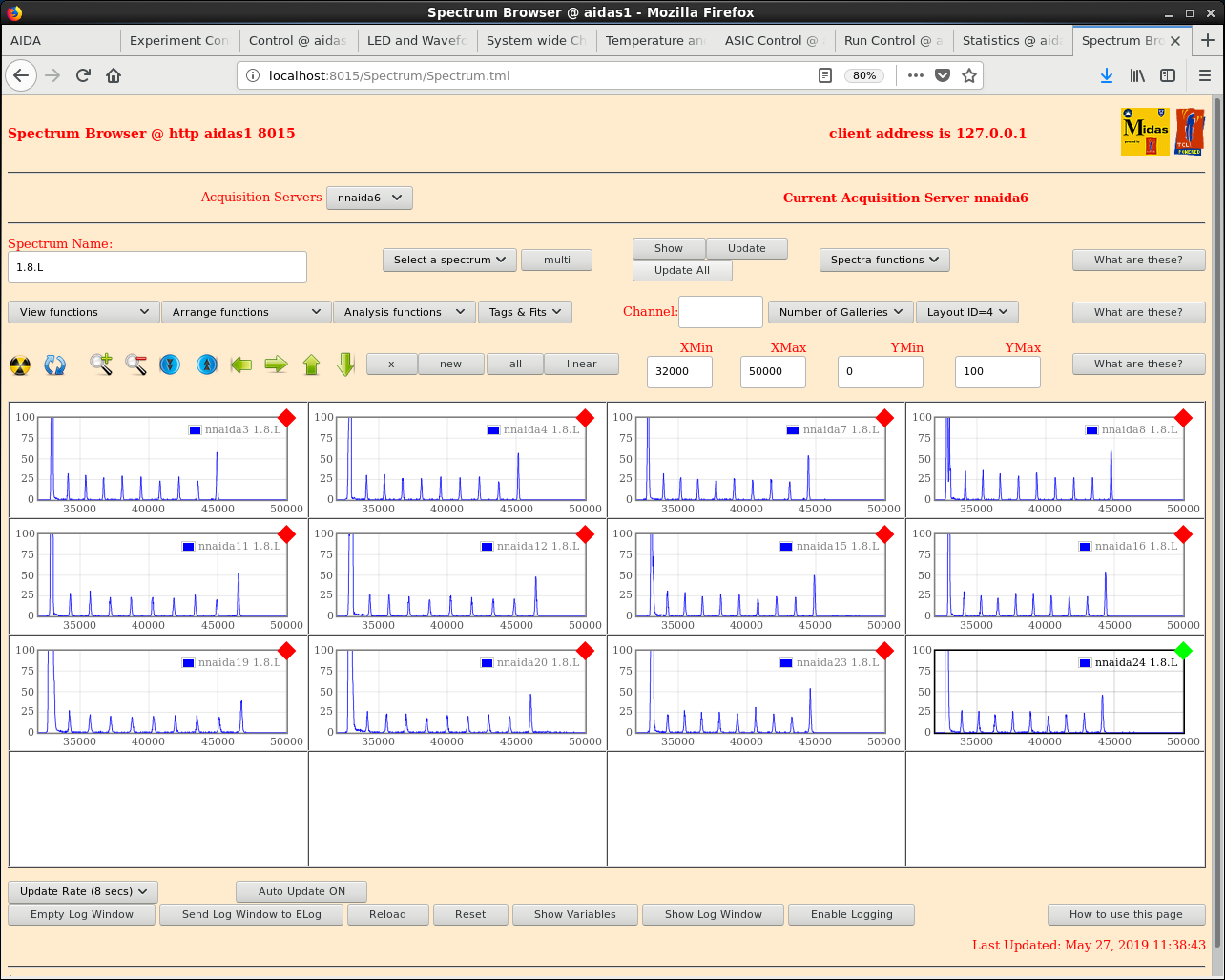Click the blue double-down arrow icon
This screenshot has width=1225, height=980.
pyautogui.click(x=170, y=365)
